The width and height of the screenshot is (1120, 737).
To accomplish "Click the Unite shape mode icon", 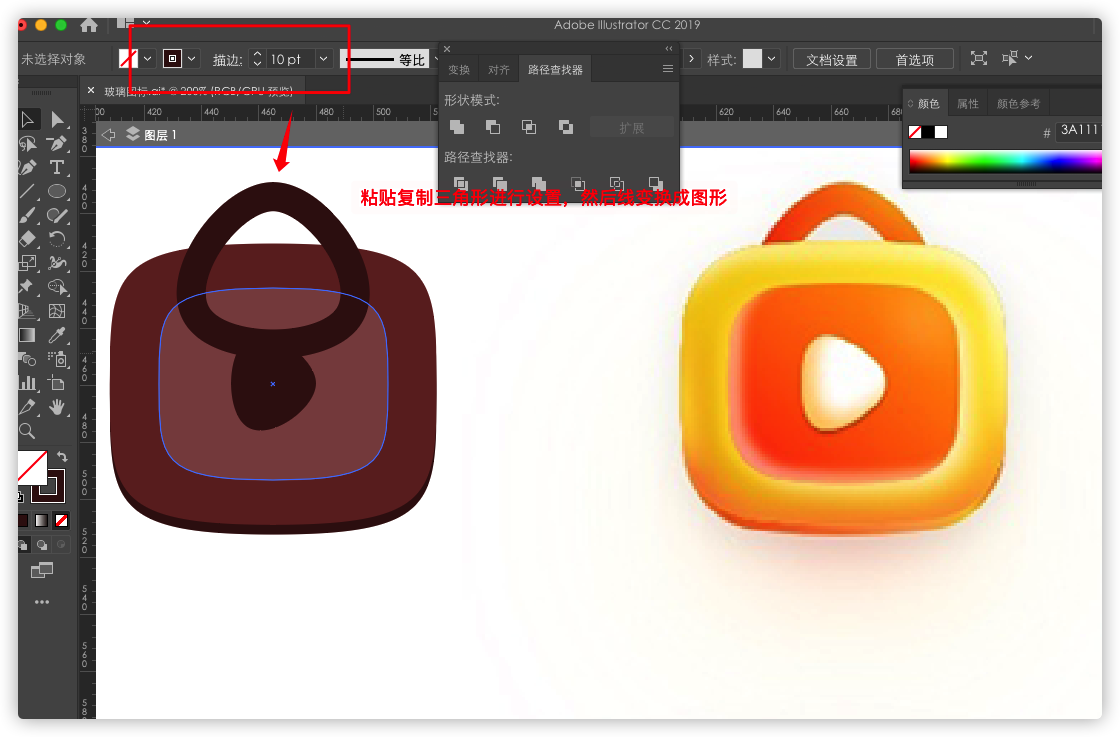I will (457, 127).
